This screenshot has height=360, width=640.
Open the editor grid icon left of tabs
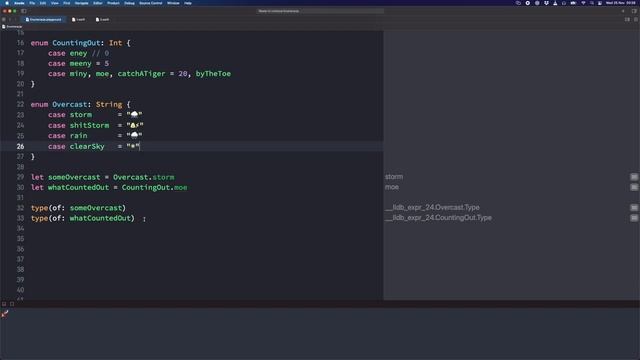point(4,19)
